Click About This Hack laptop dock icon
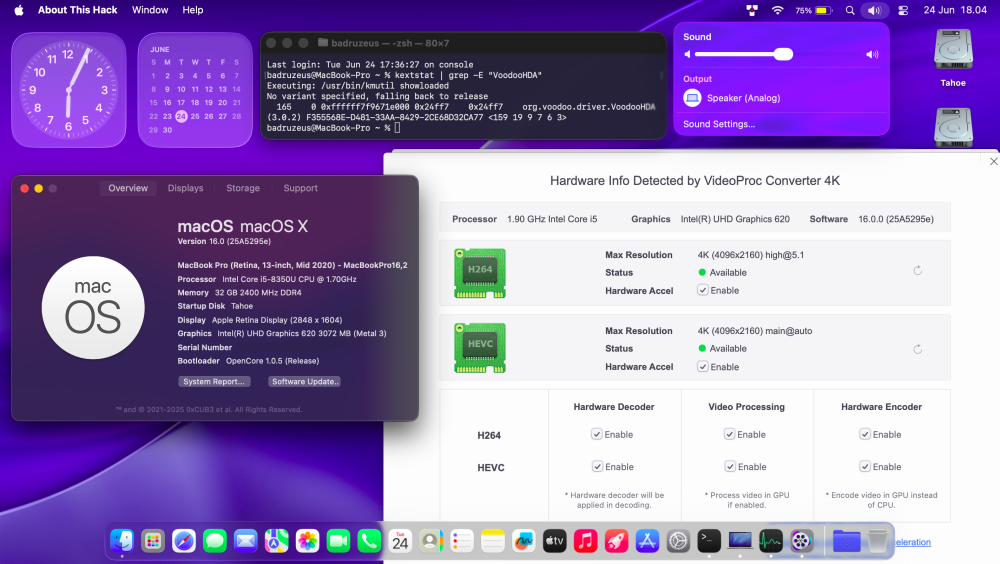 coord(740,541)
